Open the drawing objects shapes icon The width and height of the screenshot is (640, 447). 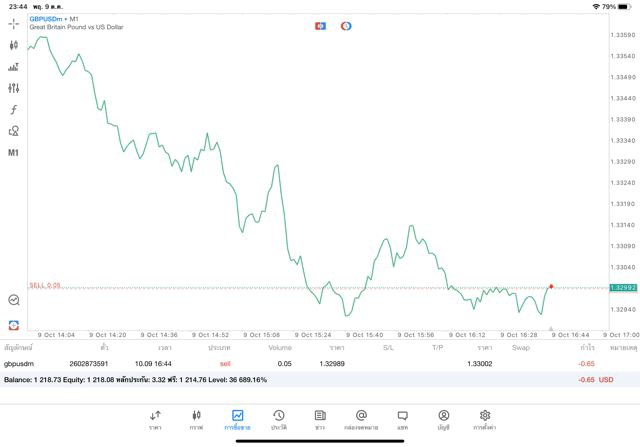tap(13, 131)
